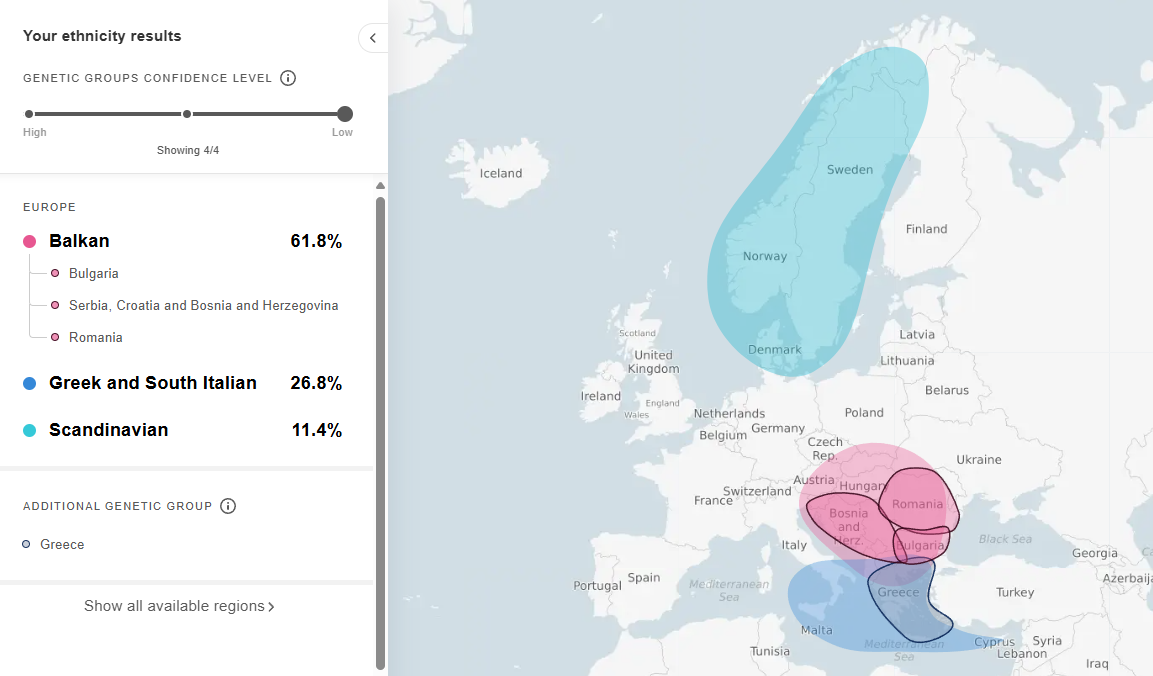
Task: Set confidence slider to High stop
Action: point(29,114)
